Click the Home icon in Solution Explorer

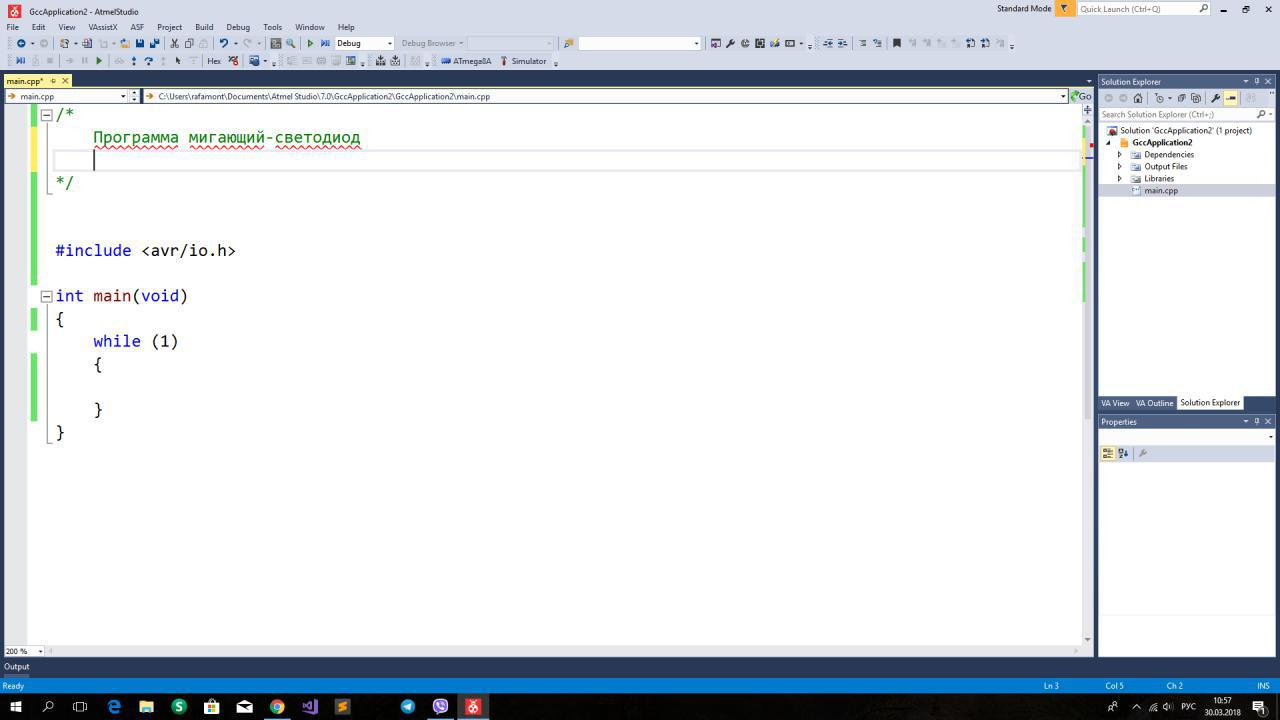(x=1137, y=98)
